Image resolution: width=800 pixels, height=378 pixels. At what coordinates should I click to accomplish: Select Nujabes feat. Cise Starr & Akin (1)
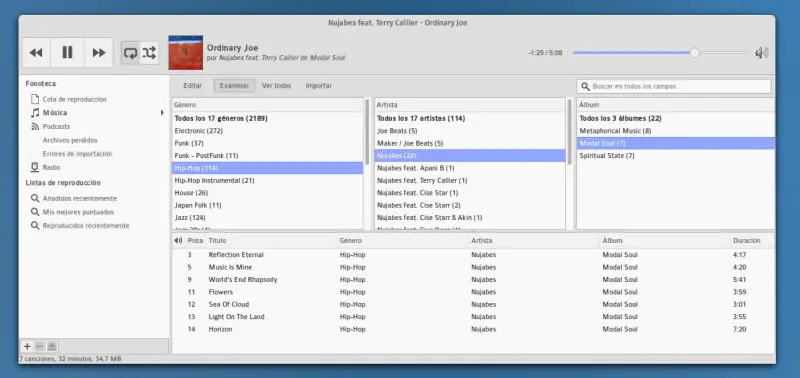(x=470, y=218)
